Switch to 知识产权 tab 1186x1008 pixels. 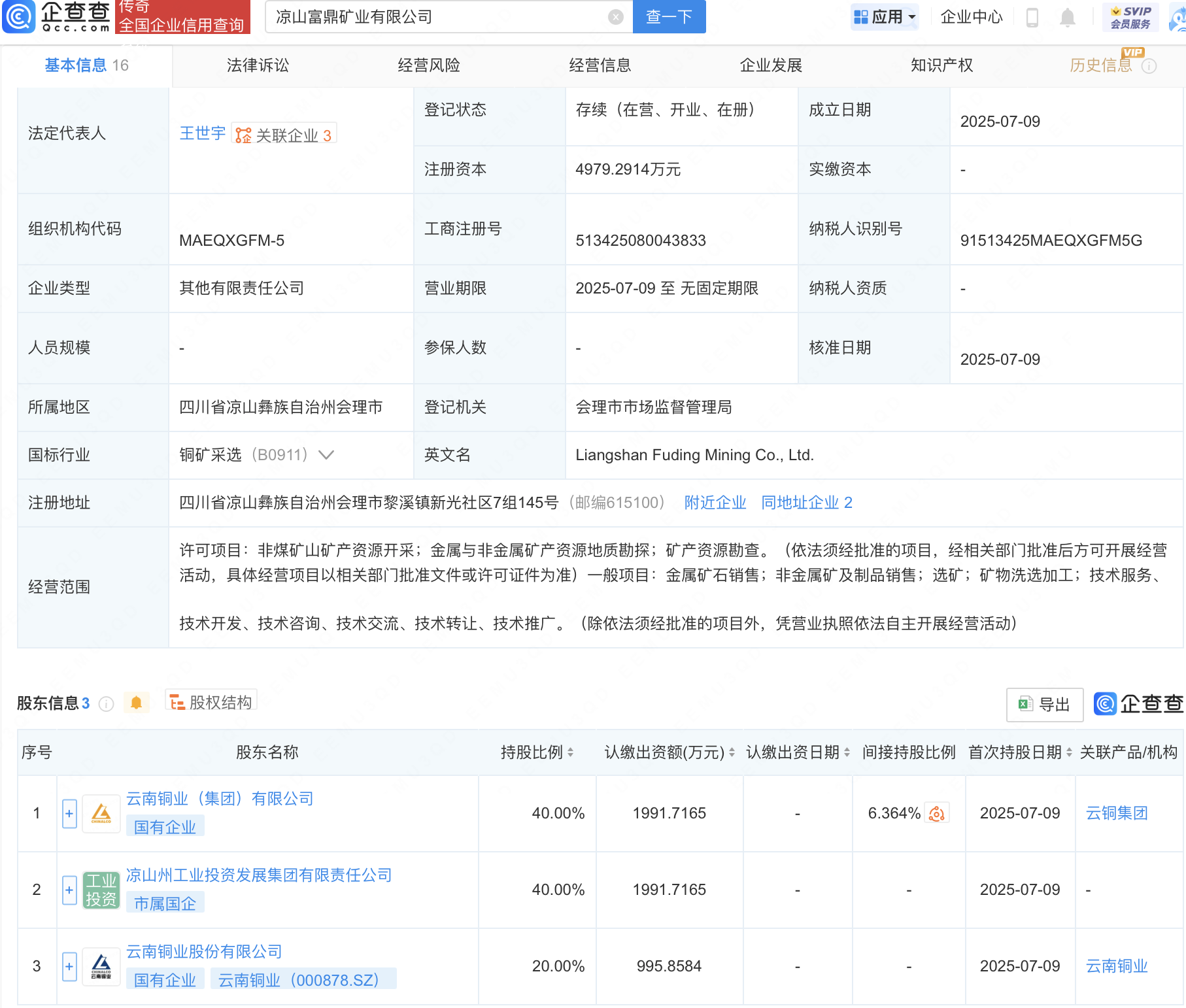point(942,65)
